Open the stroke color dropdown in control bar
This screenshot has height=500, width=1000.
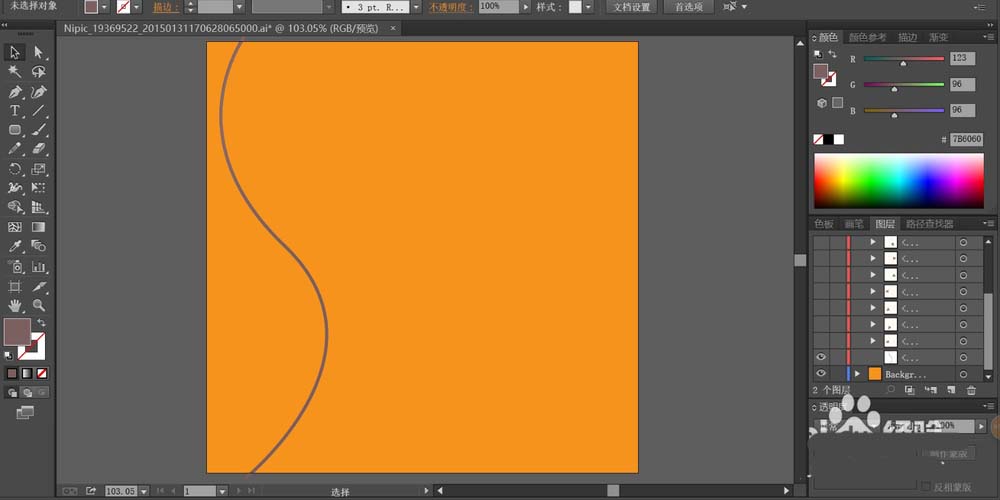click(136, 7)
